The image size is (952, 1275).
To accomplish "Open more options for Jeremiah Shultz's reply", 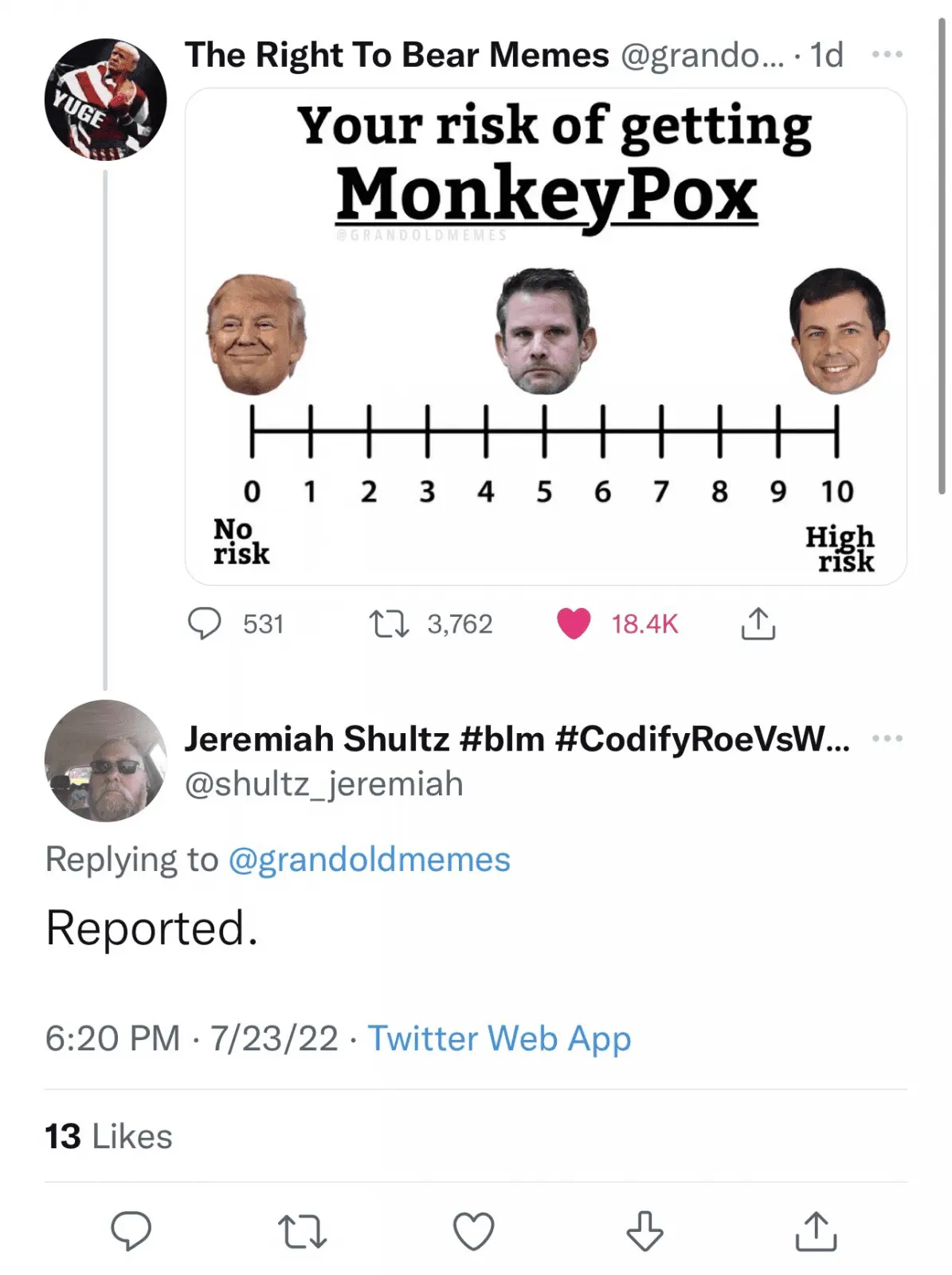I will coord(887,739).
